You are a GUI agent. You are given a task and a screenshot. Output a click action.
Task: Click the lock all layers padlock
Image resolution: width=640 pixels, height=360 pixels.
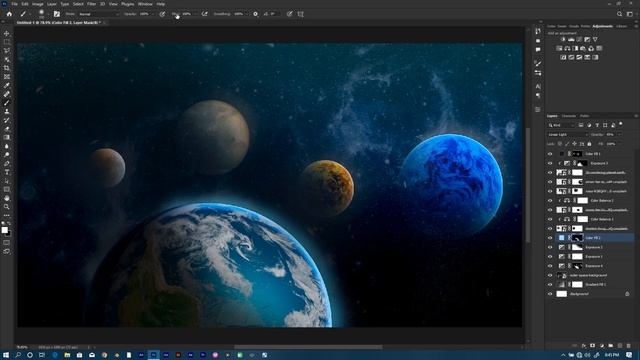coord(589,144)
